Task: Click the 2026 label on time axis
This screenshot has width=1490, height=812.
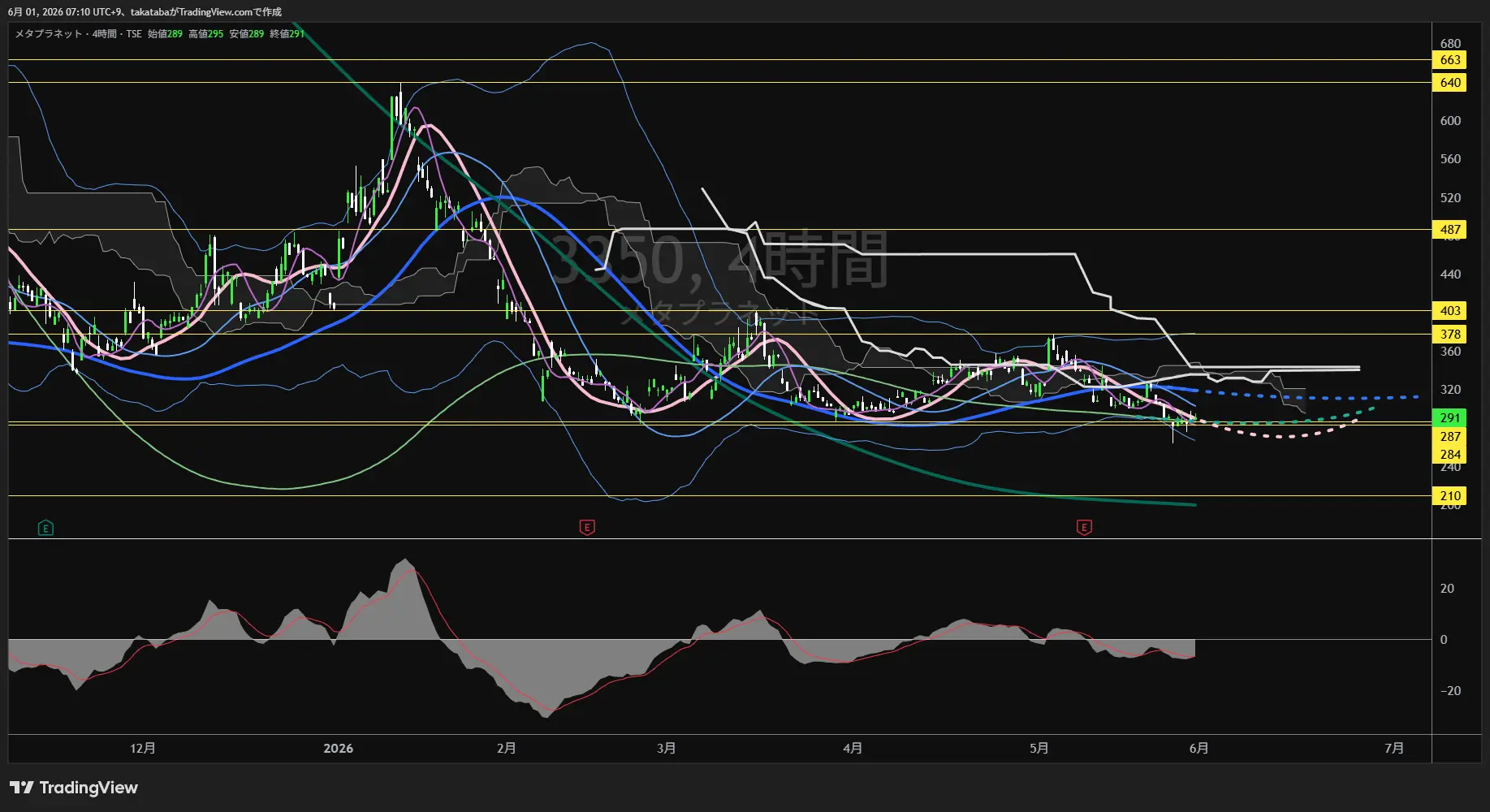Action: 338,749
